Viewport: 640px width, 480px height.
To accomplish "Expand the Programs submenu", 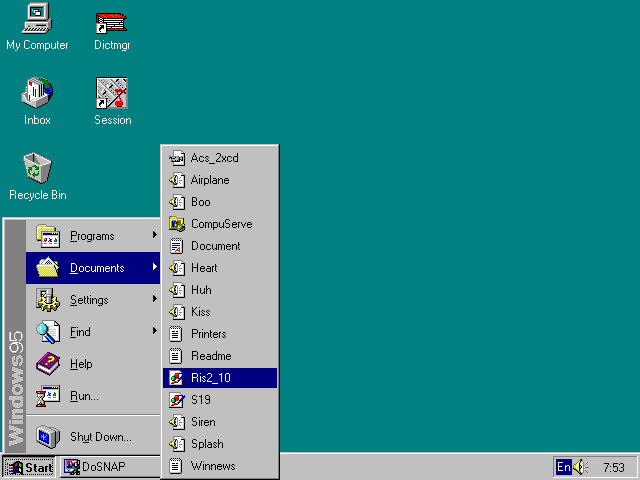I will [x=93, y=236].
